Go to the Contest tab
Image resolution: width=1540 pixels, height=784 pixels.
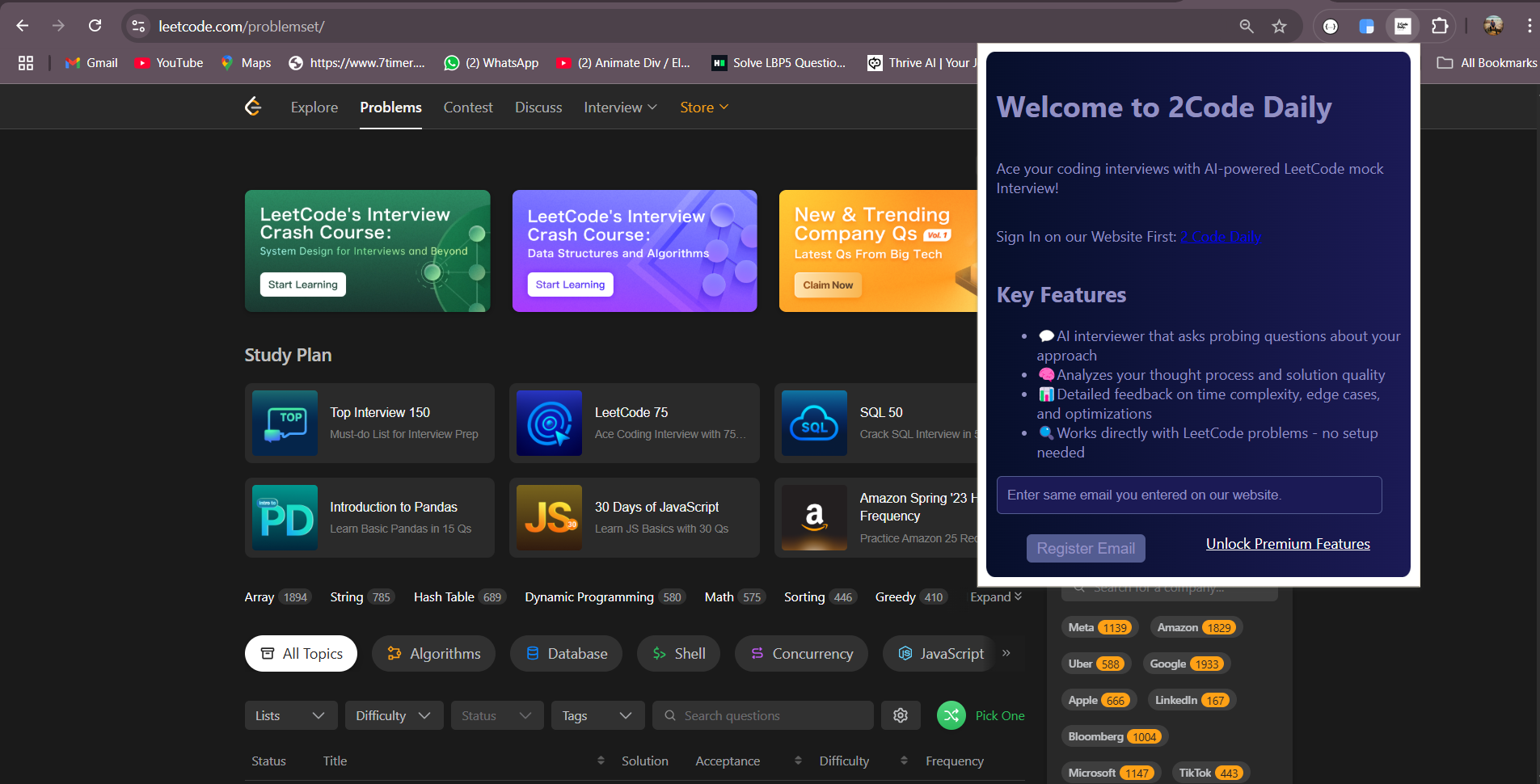(x=468, y=107)
